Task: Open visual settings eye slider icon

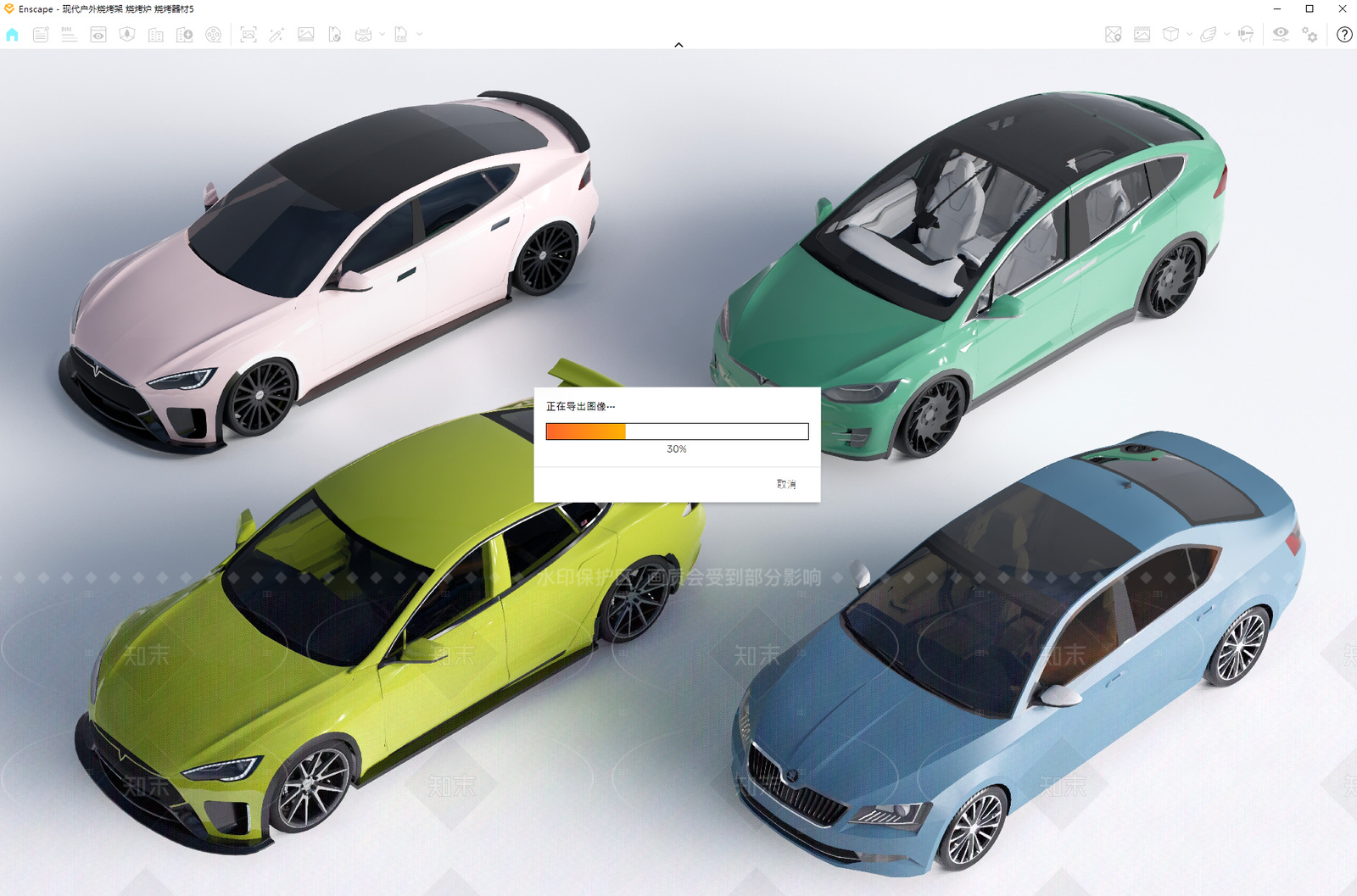Action: (x=1281, y=35)
